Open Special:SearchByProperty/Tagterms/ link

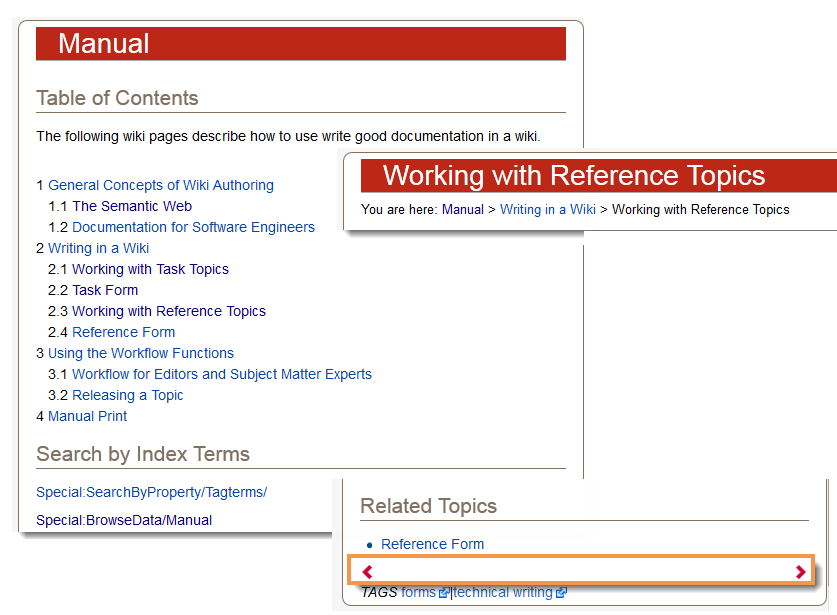[151, 492]
